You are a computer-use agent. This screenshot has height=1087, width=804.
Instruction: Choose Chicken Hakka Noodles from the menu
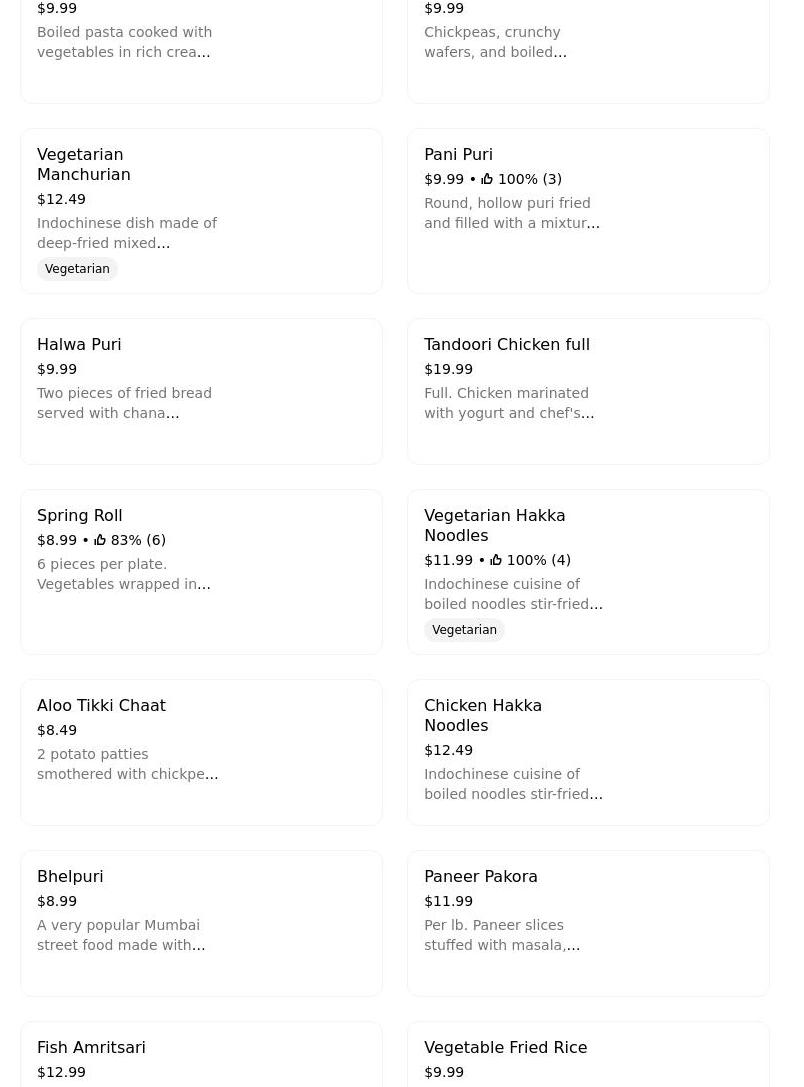tap(482, 715)
